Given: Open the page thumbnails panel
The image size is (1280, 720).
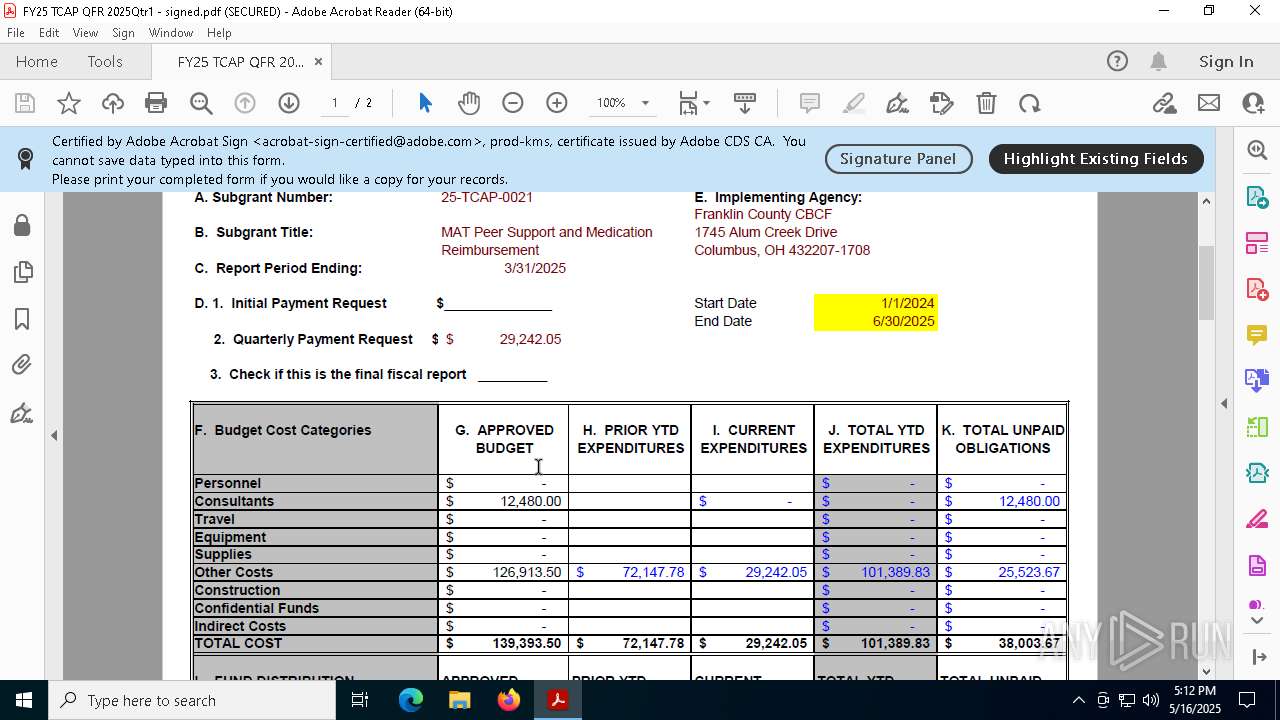Looking at the screenshot, I should 22,272.
